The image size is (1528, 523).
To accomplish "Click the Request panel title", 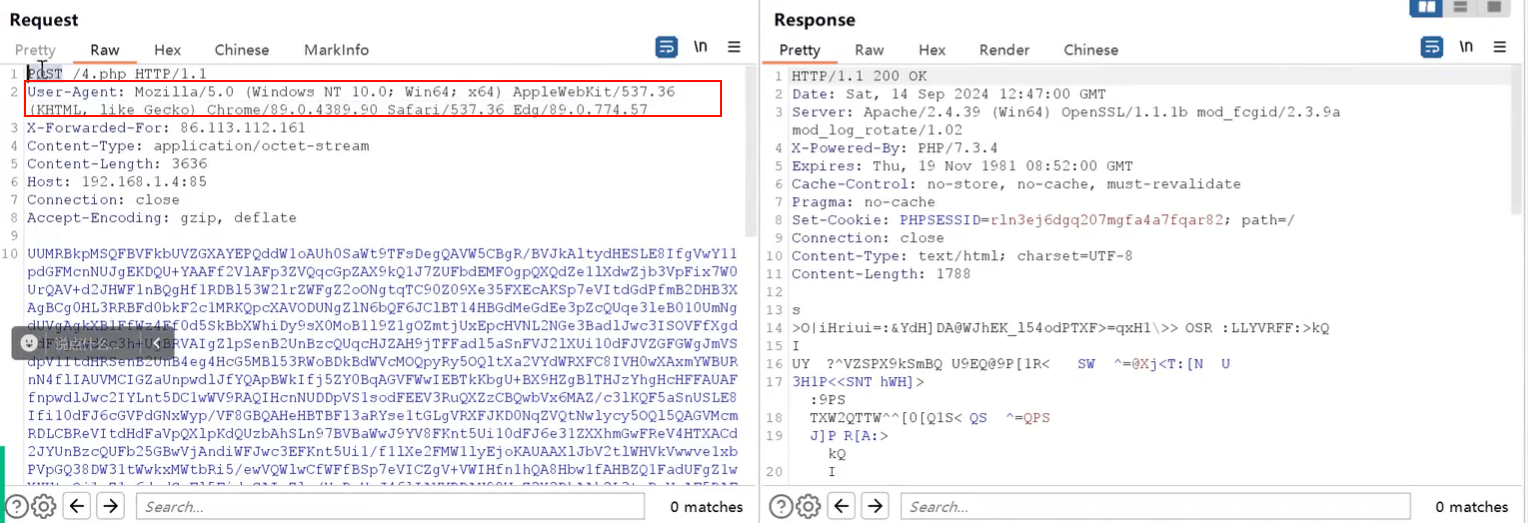I will (44, 20).
